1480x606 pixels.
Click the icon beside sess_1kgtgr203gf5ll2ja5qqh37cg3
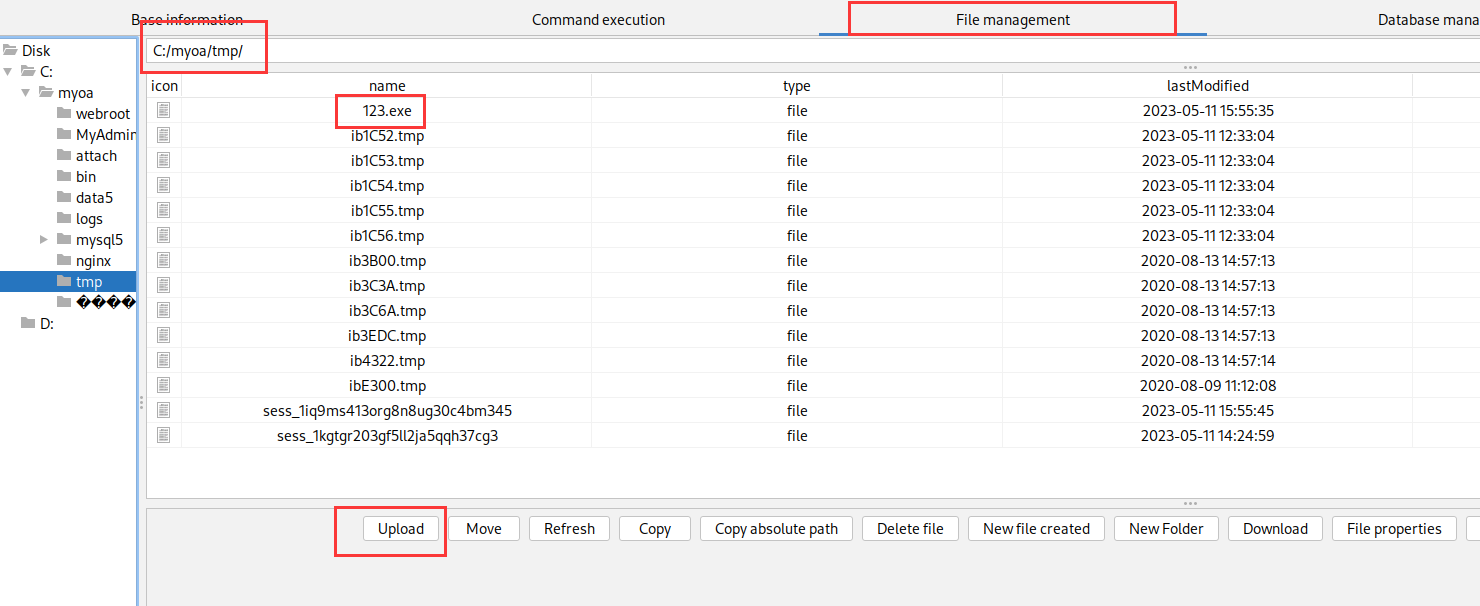(164, 435)
